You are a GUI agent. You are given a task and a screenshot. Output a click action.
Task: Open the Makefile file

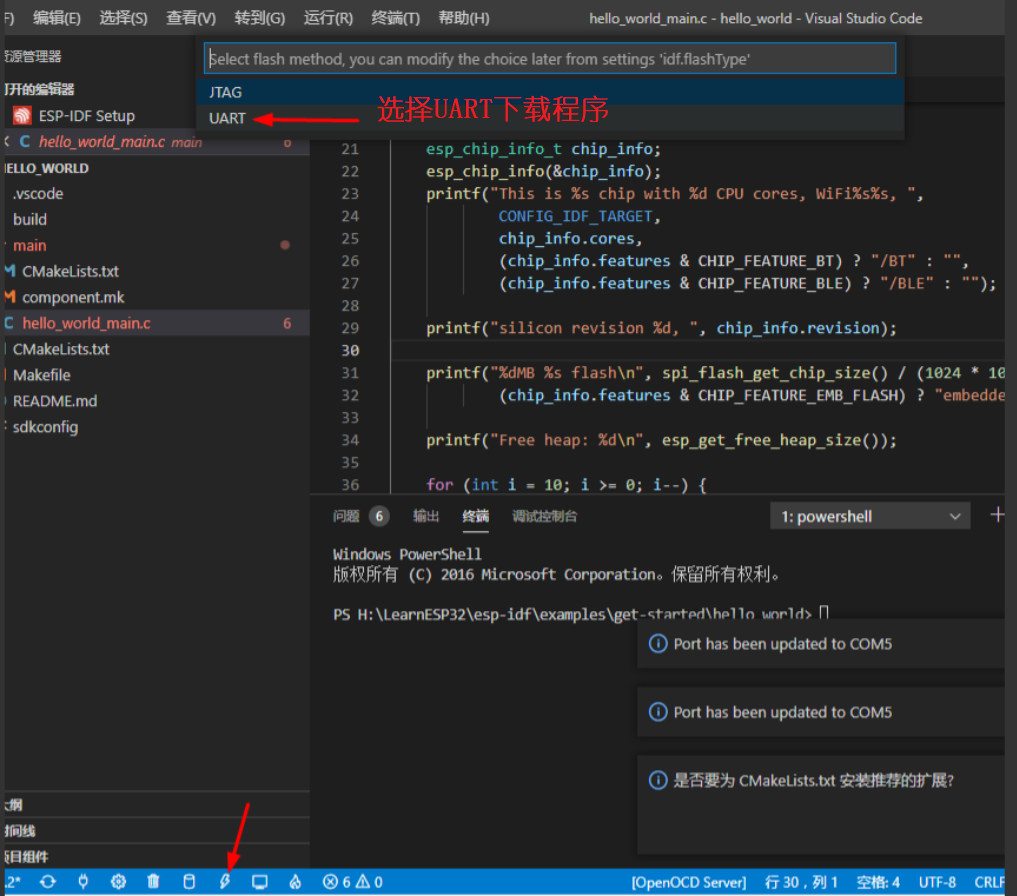pyautogui.click(x=156, y=375)
